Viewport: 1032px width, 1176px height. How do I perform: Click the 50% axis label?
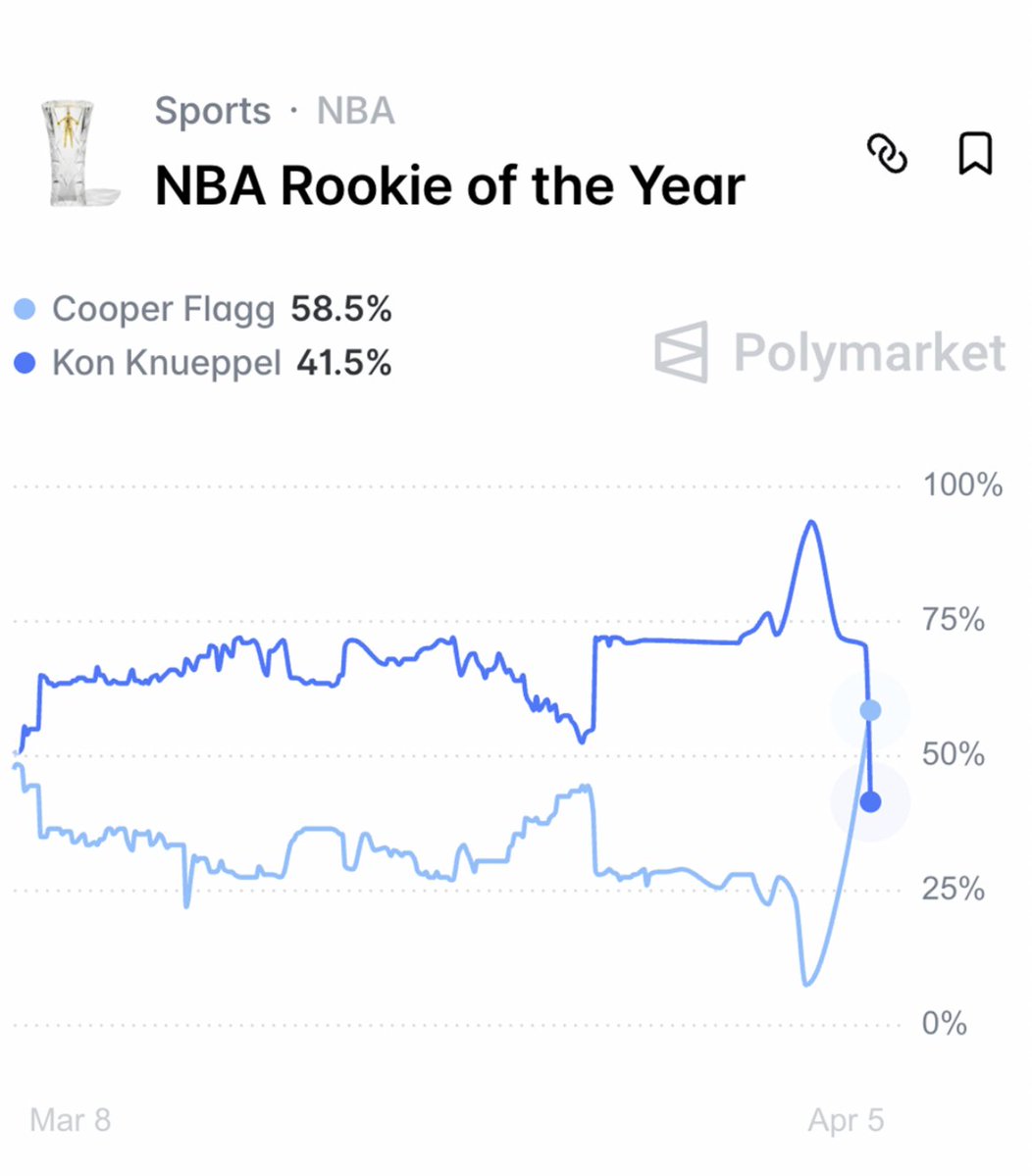(x=953, y=754)
